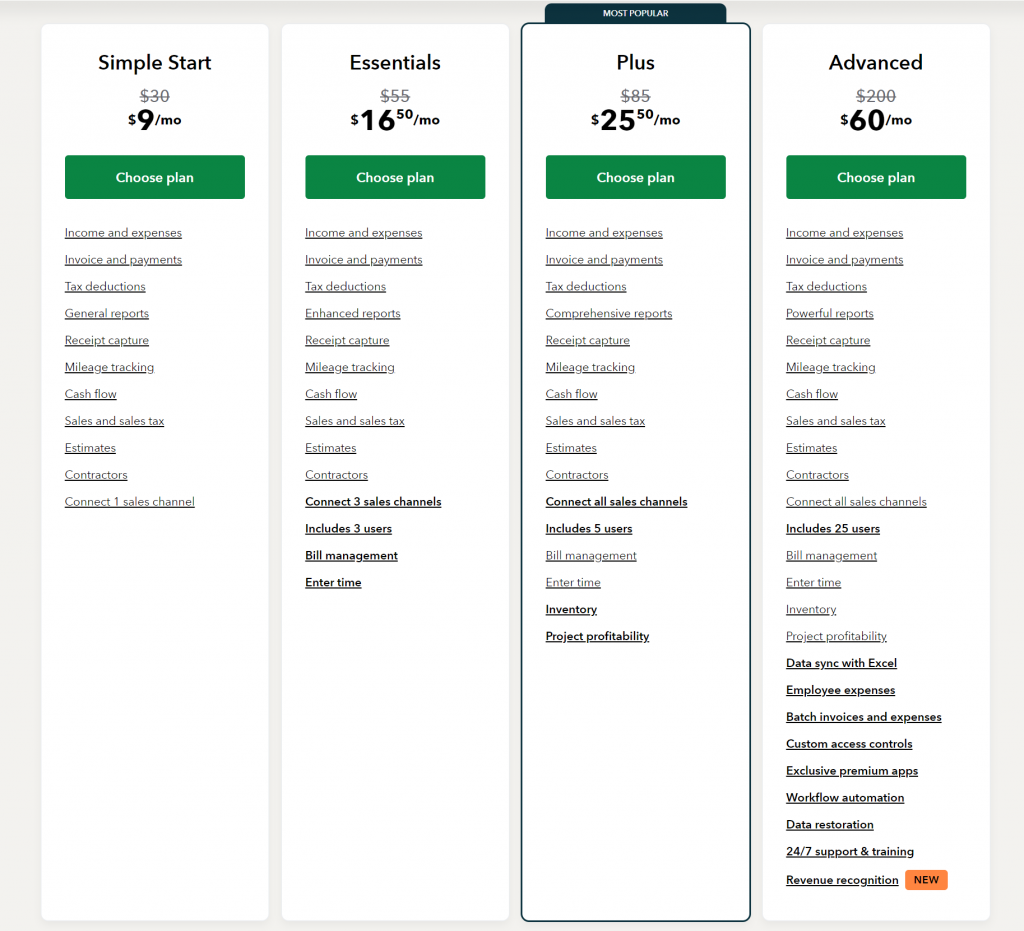Viewport: 1024px width, 931px height.
Task: Click Choose plan under Advanced
Action: tap(875, 177)
